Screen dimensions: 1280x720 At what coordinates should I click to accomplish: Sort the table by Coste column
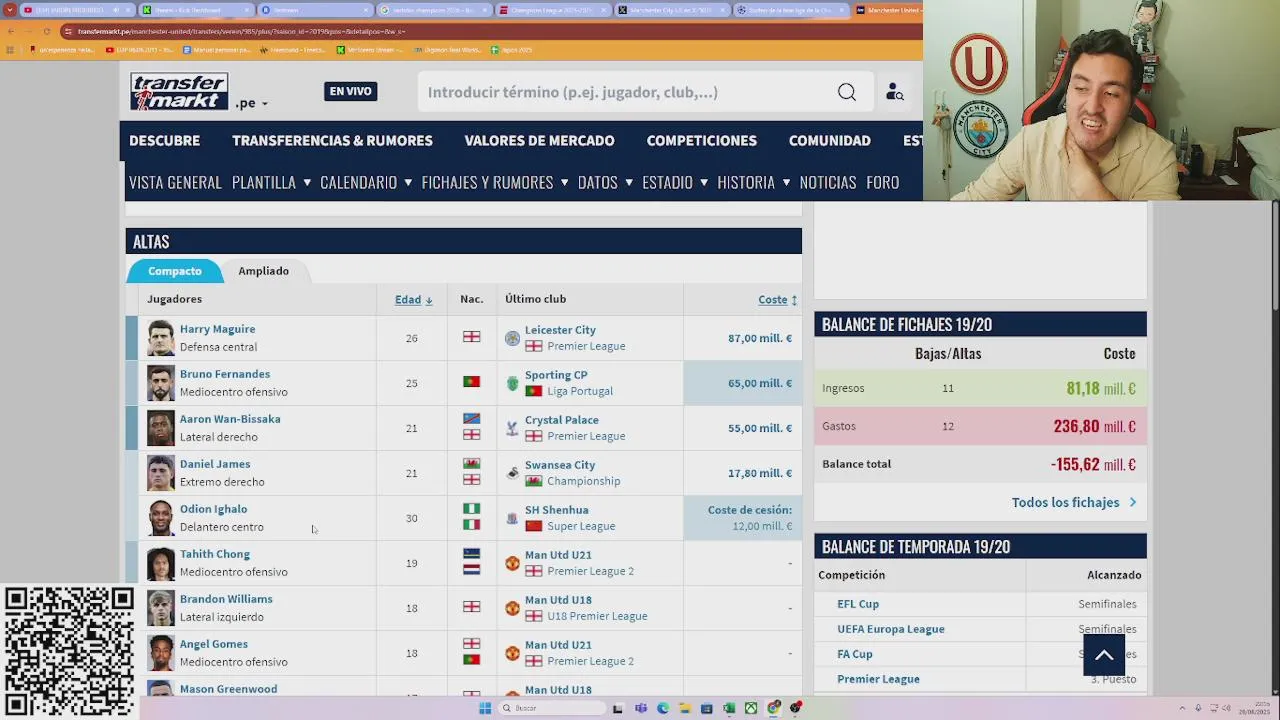point(777,299)
